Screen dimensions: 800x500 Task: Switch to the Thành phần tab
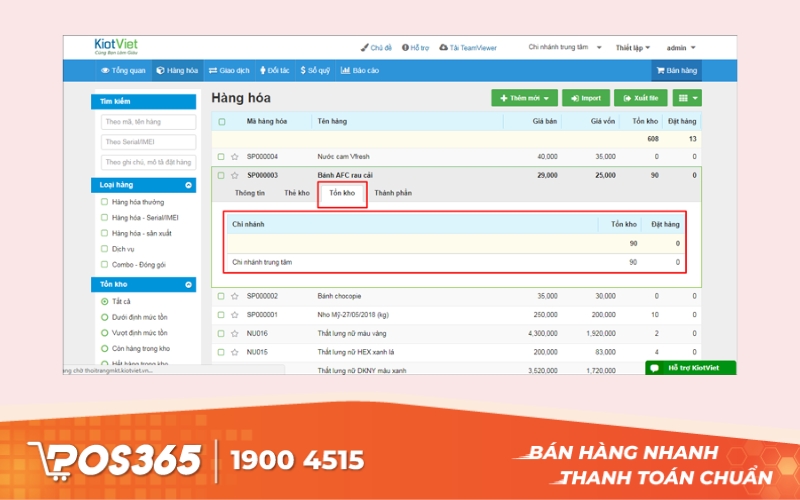pyautogui.click(x=393, y=193)
